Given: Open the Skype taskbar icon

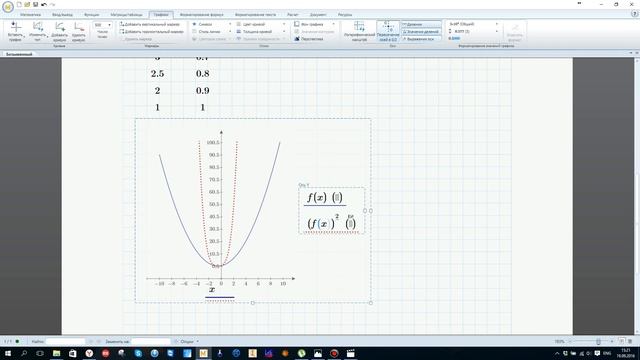Looking at the screenshot, I should pos(138,353).
